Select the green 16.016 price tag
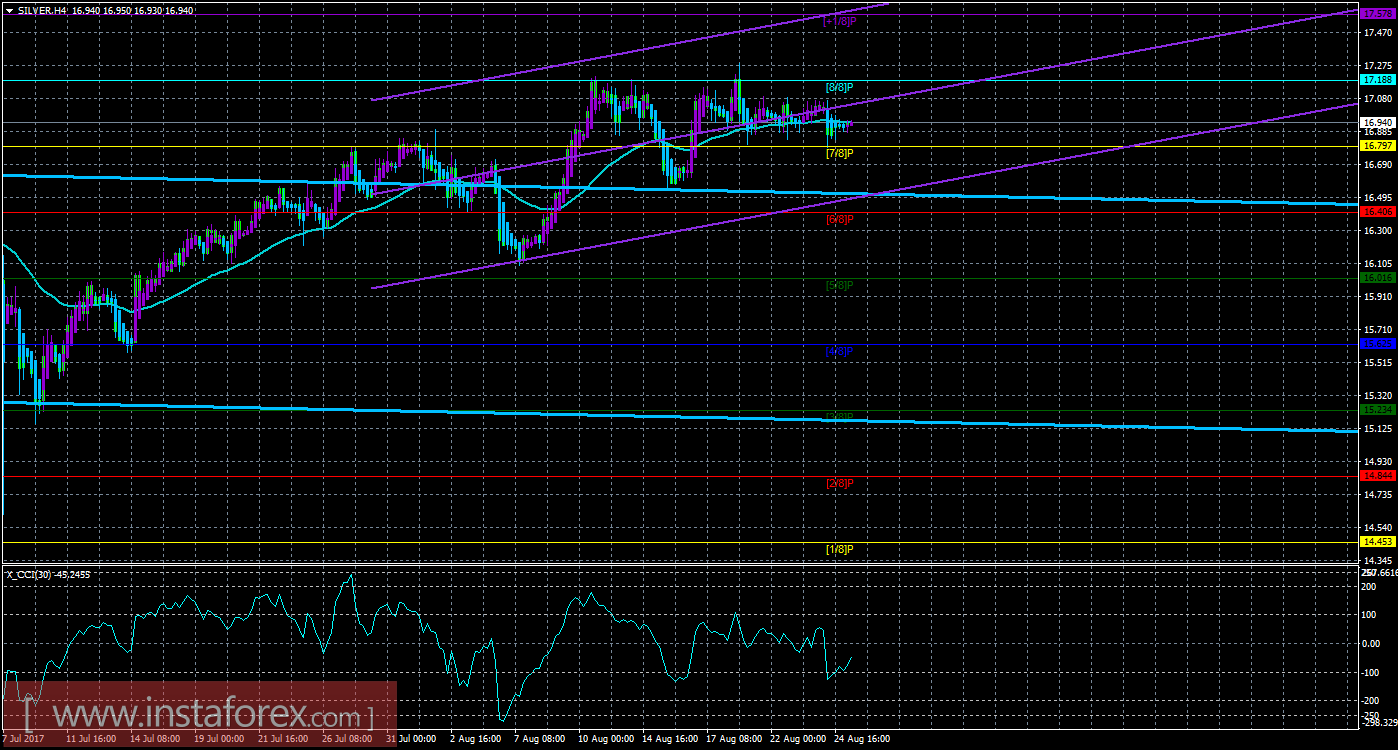Image resolution: width=1398 pixels, height=750 pixels. (1378, 277)
